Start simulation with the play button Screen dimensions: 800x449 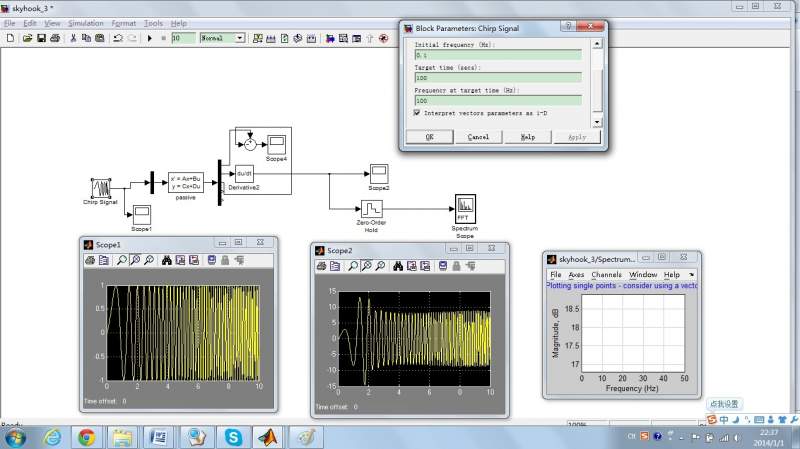coord(149,38)
